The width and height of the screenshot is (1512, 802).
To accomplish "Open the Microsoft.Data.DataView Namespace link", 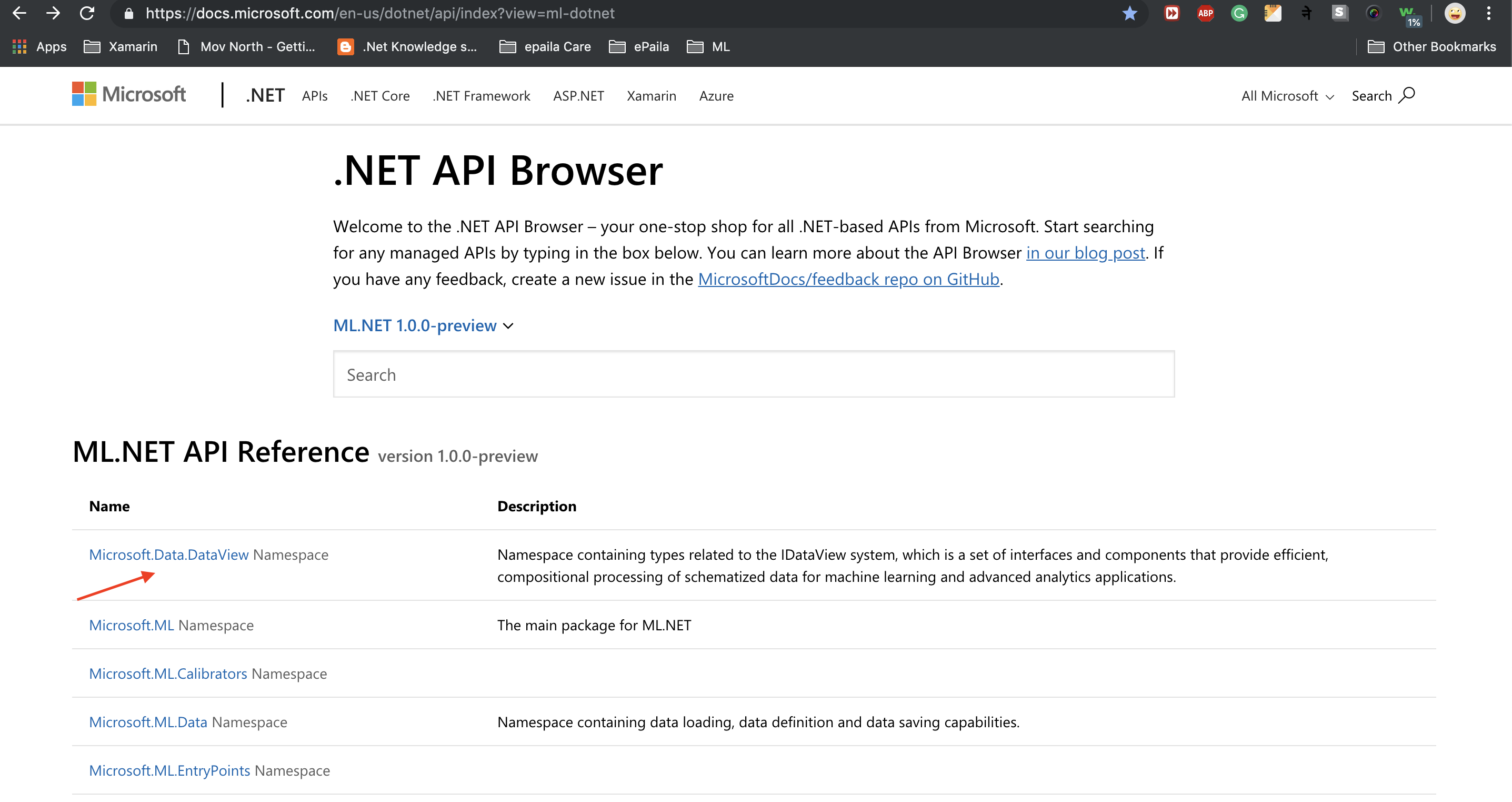I will (168, 554).
